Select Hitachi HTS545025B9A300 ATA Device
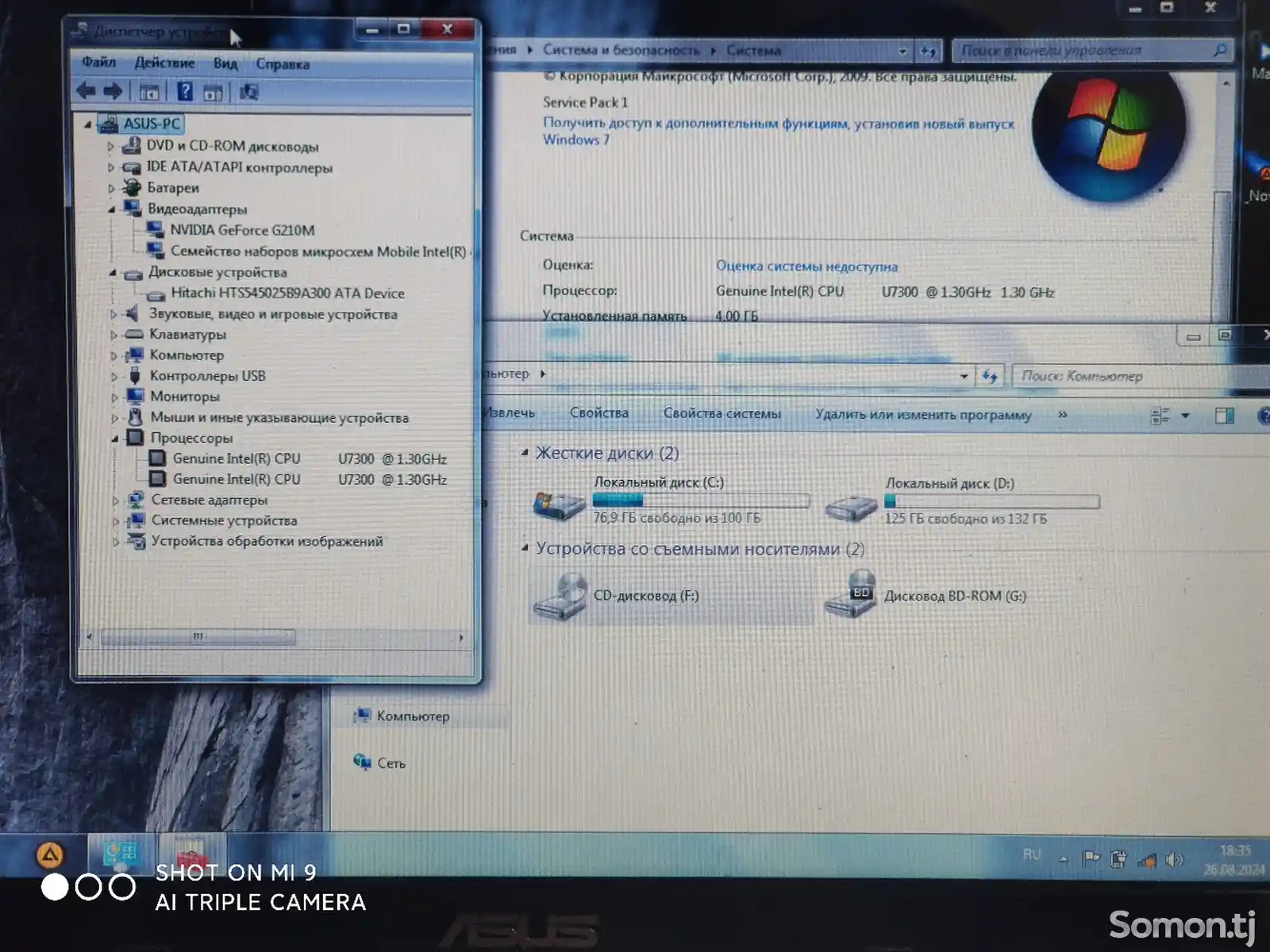Screen dimensions: 1270x952 coord(287,294)
